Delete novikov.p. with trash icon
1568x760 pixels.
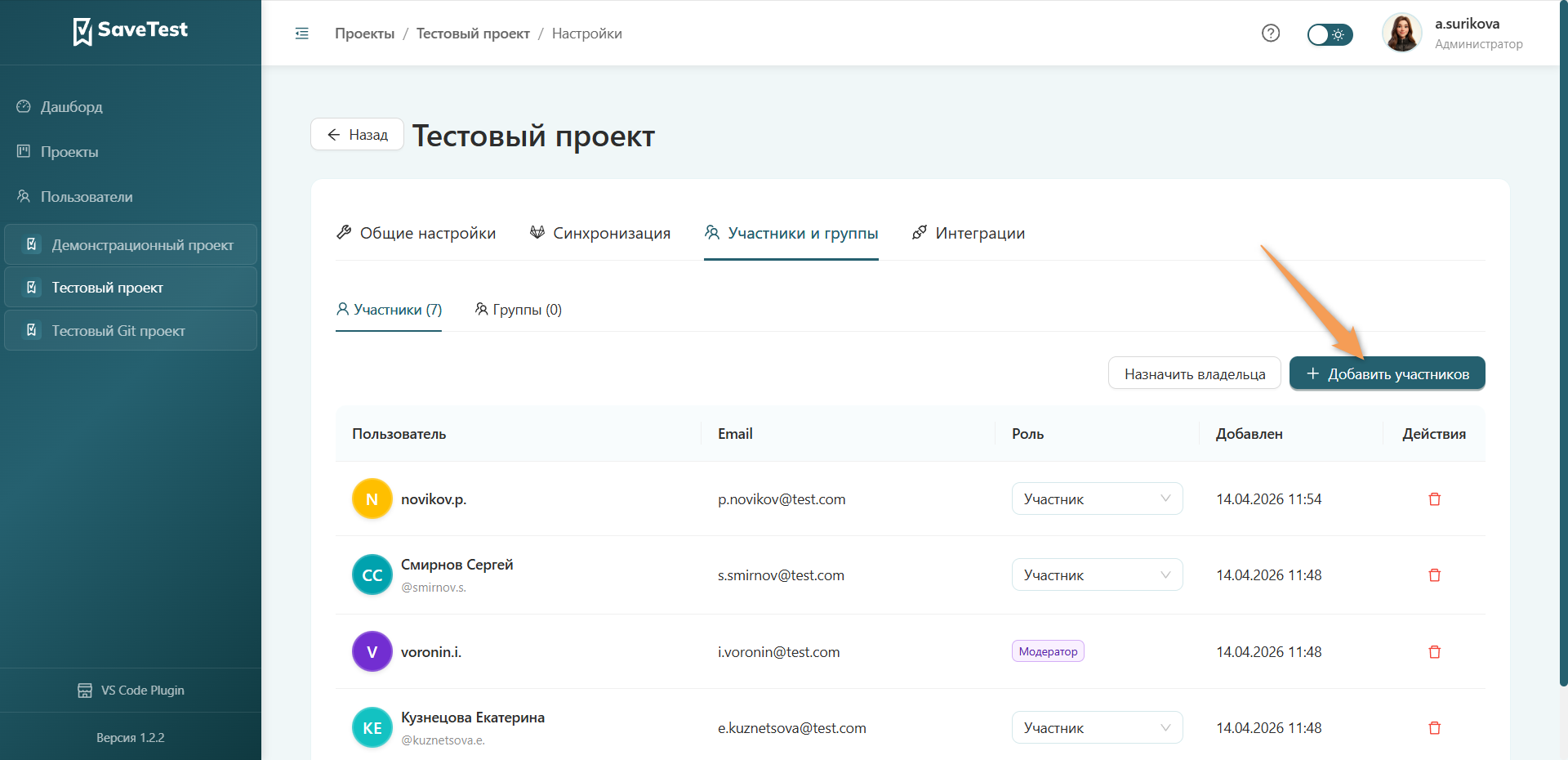click(x=1434, y=499)
